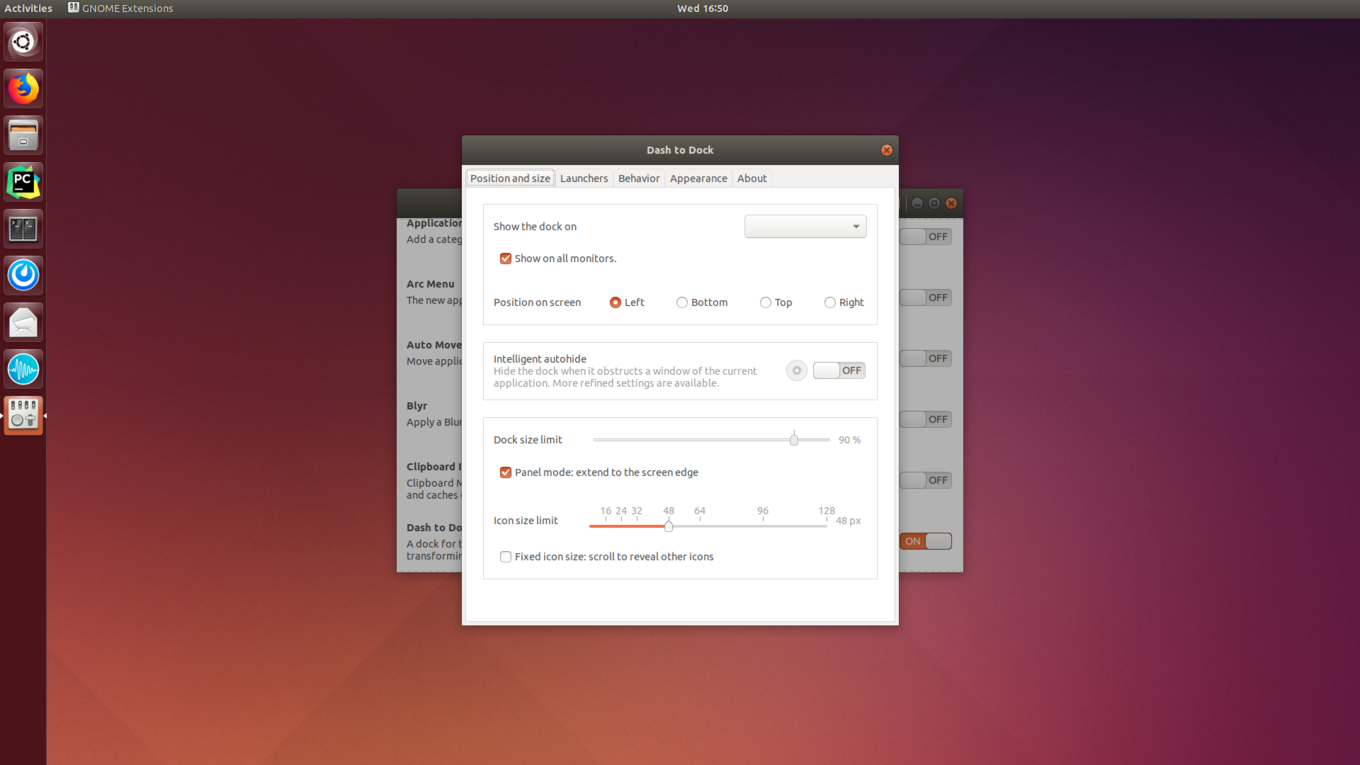Switch to the Appearance tab

[698, 178]
